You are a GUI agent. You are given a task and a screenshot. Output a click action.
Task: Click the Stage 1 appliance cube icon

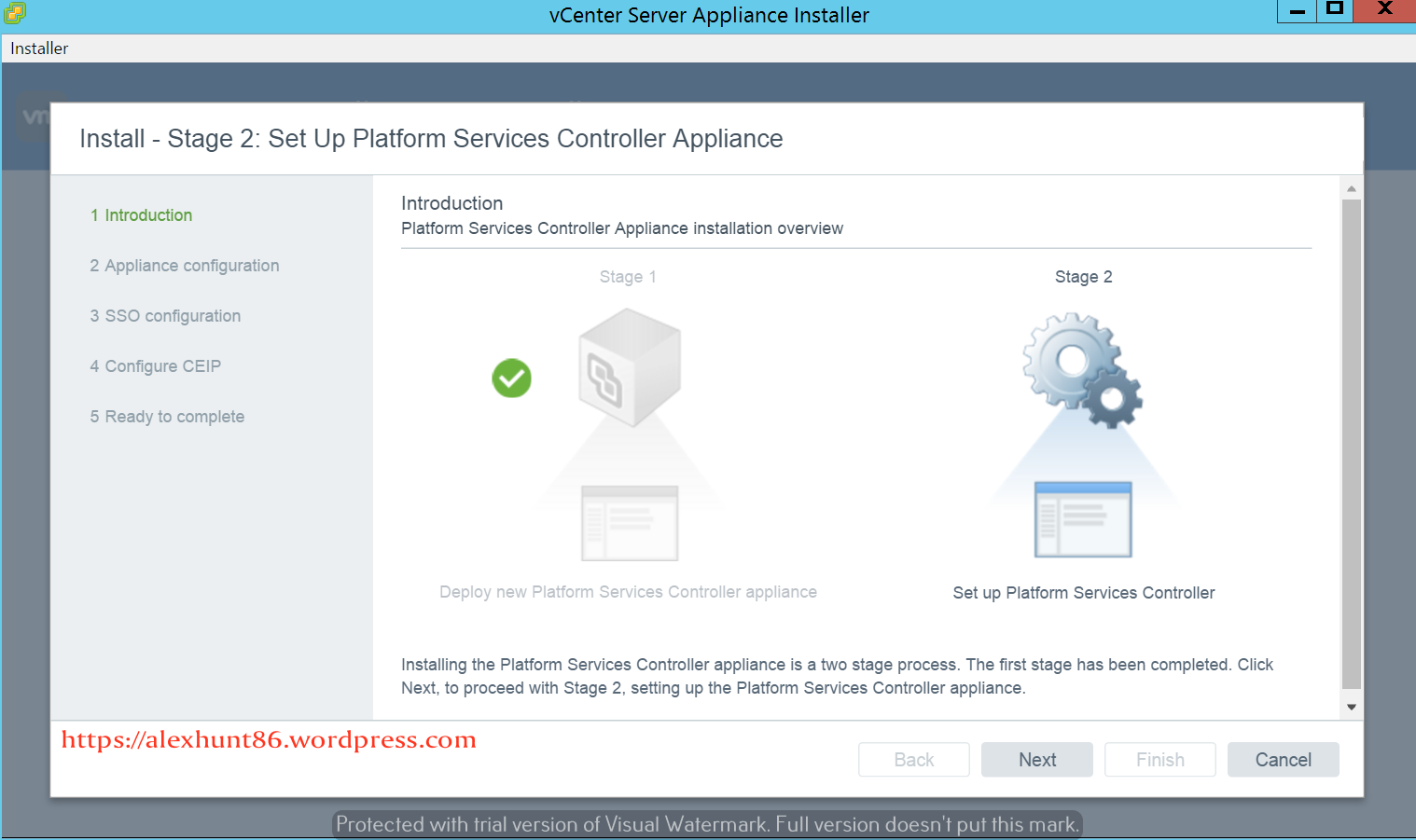tap(630, 368)
